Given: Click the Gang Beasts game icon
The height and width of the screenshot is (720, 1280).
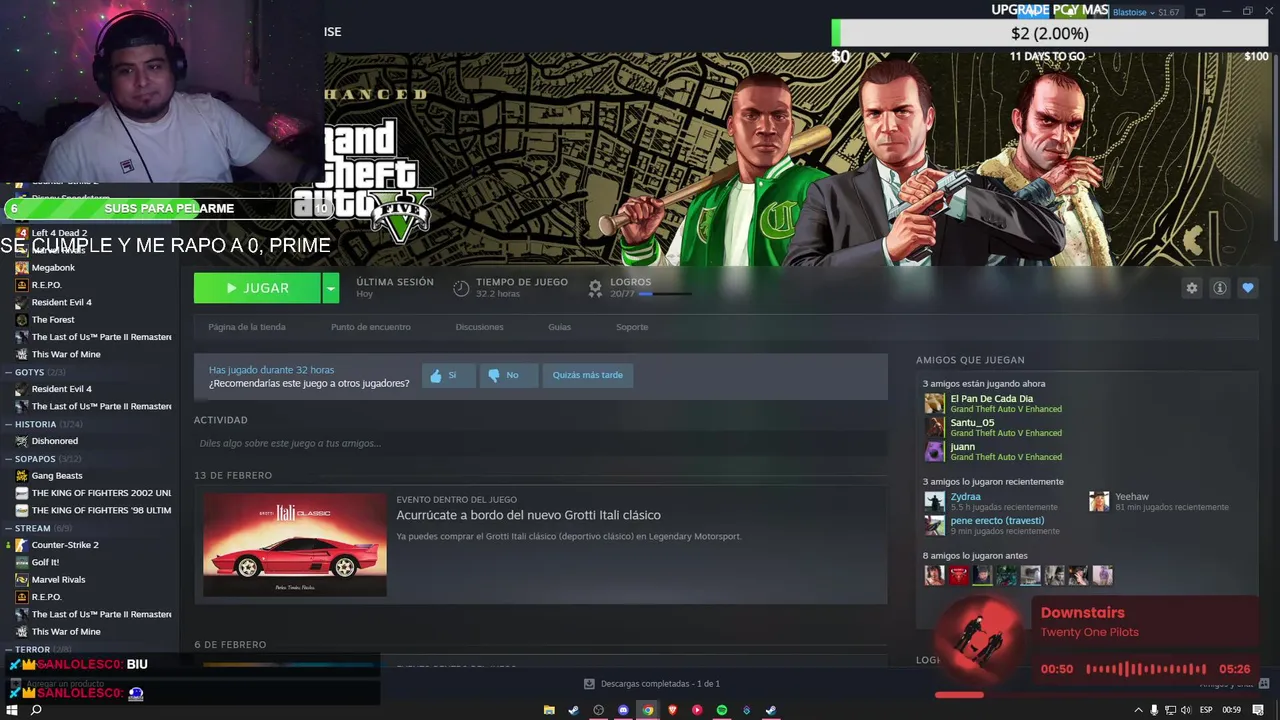Looking at the screenshot, I should pos(22,476).
